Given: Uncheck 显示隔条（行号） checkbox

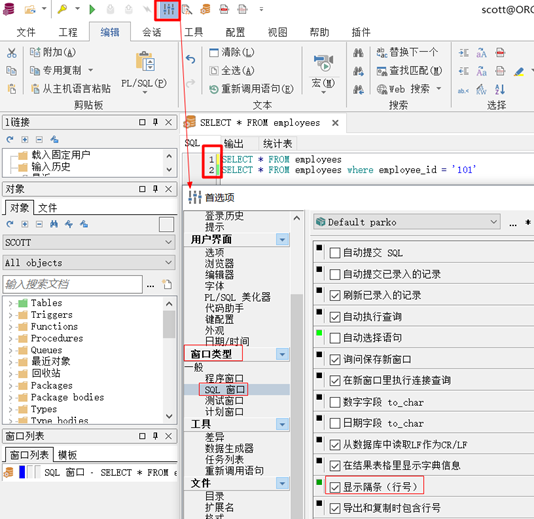Looking at the screenshot, I should pyautogui.click(x=335, y=487).
